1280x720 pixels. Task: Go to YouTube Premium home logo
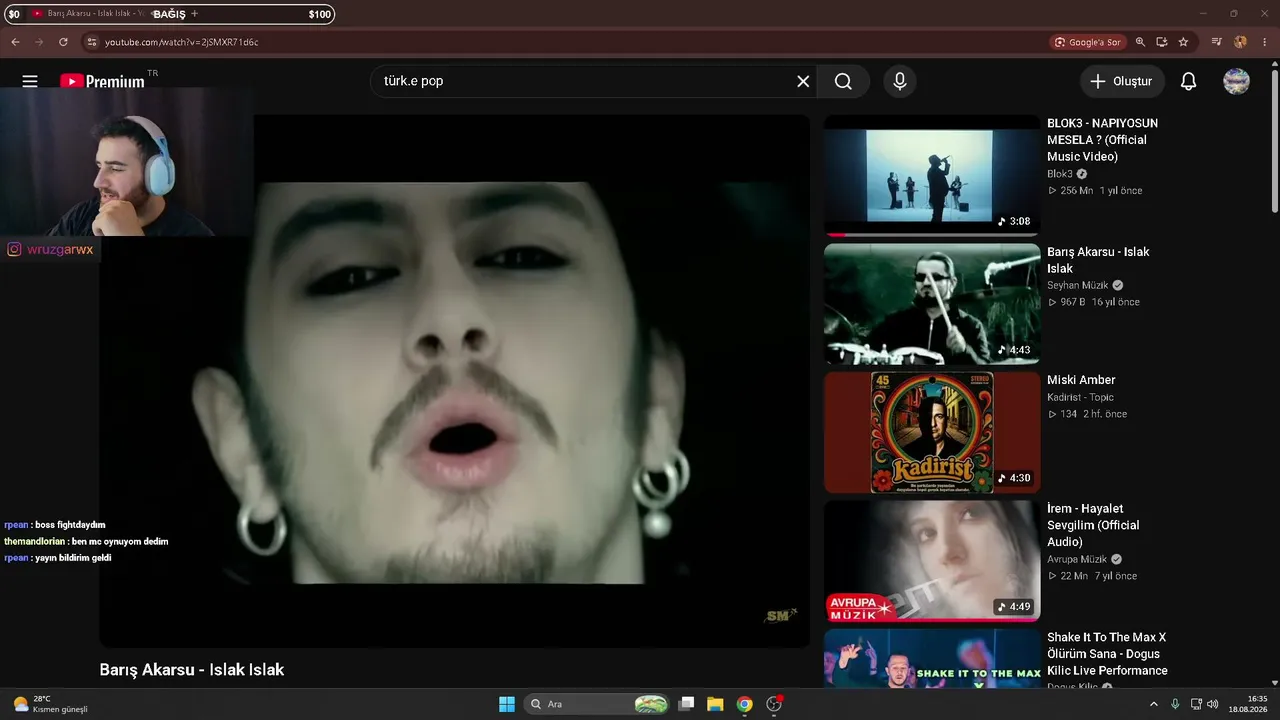pyautogui.click(x=102, y=81)
